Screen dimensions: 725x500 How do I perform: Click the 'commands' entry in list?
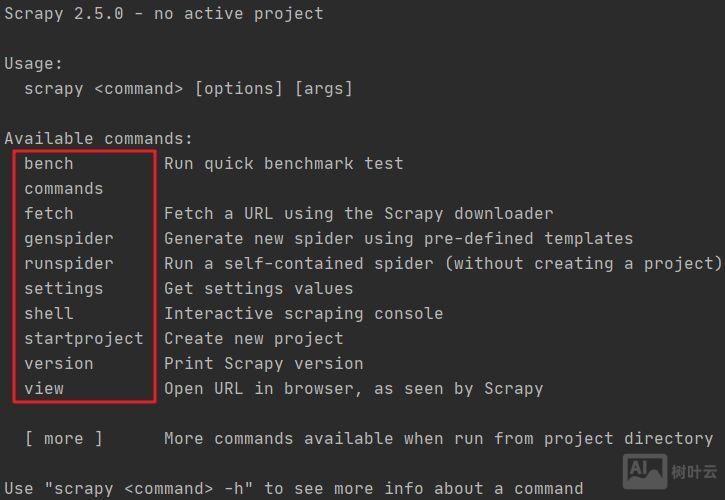64,189
